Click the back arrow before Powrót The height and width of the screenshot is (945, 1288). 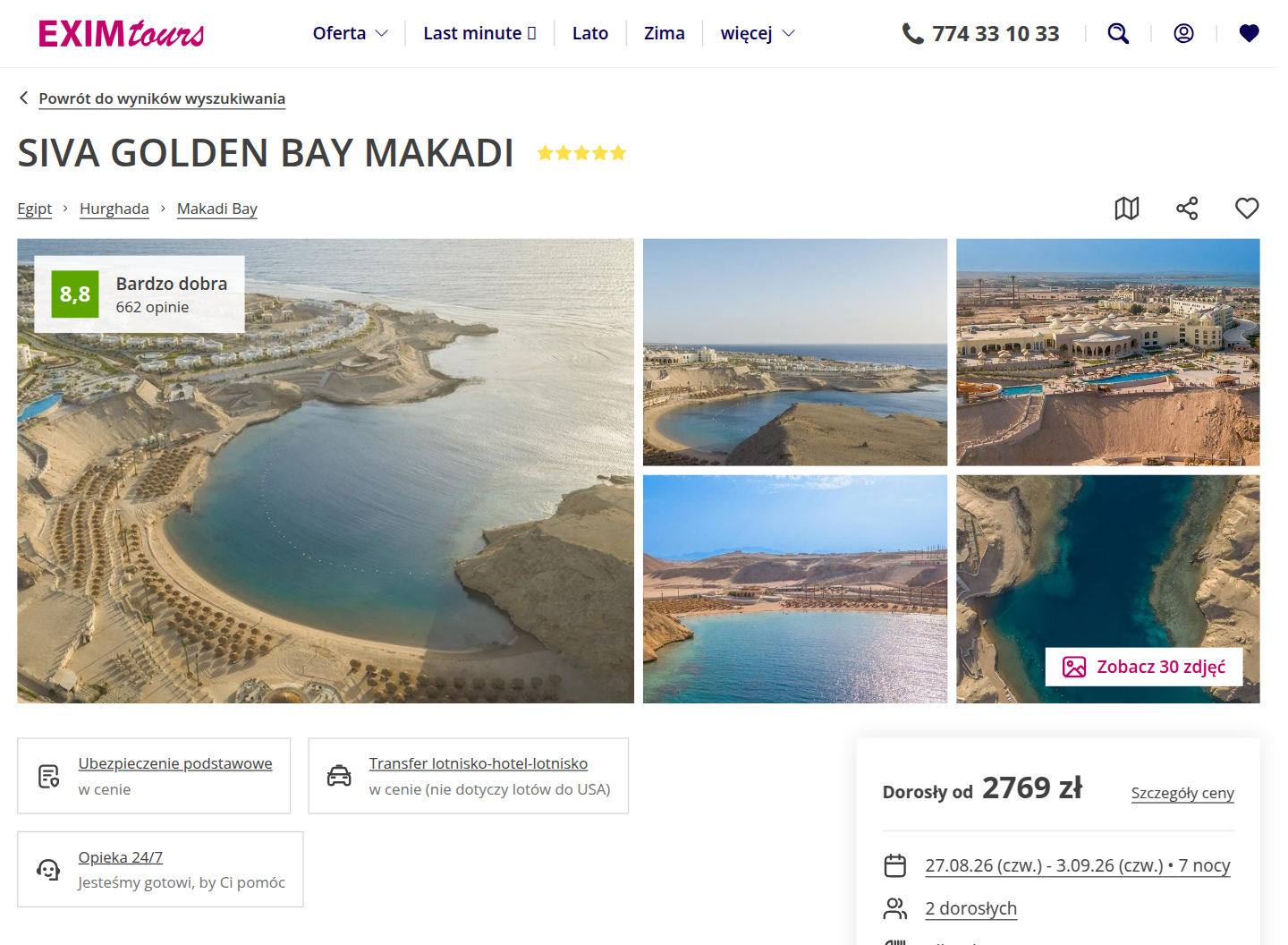tap(24, 98)
